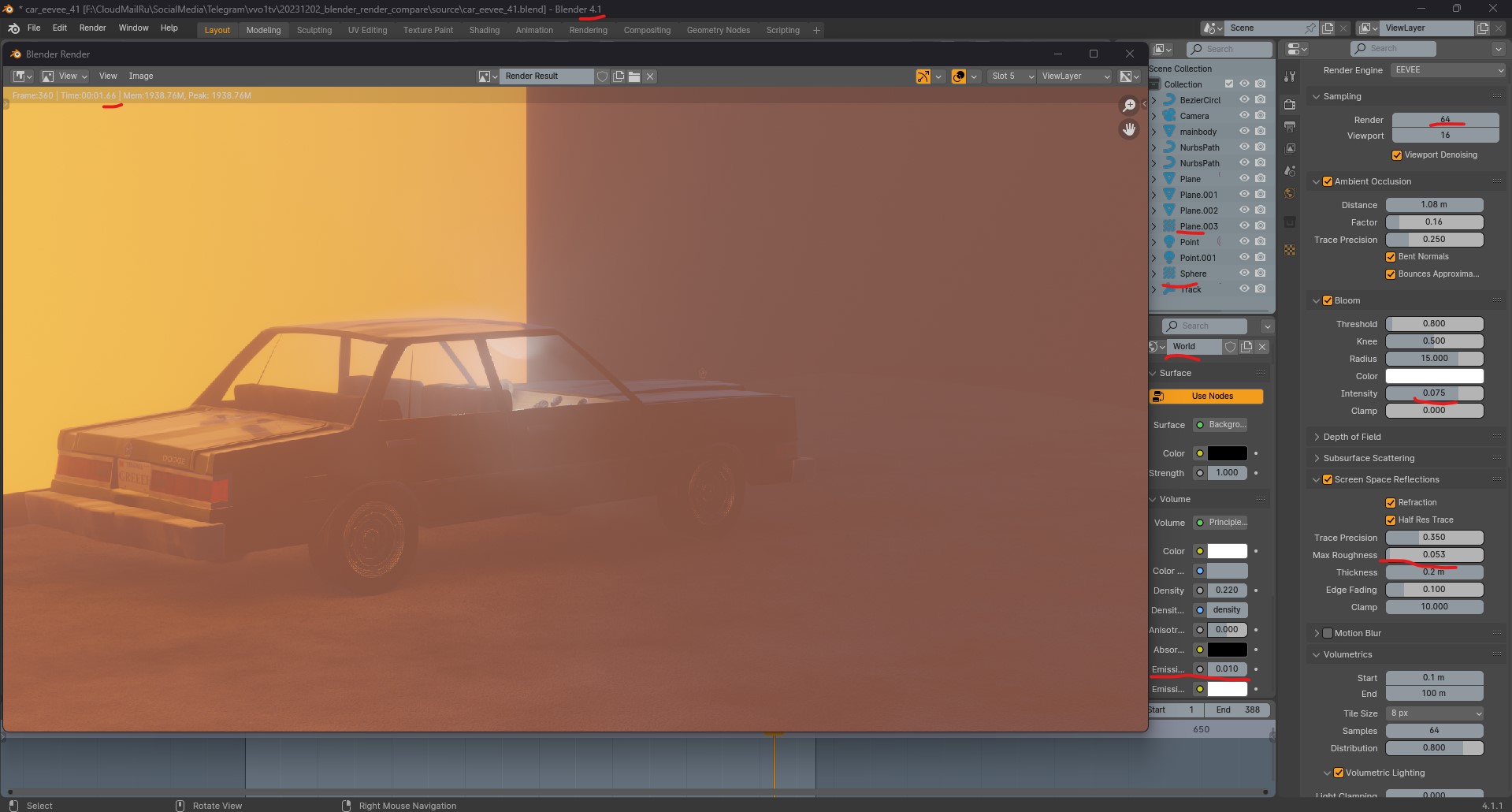Open the Output properties tab icon

(x=1290, y=126)
